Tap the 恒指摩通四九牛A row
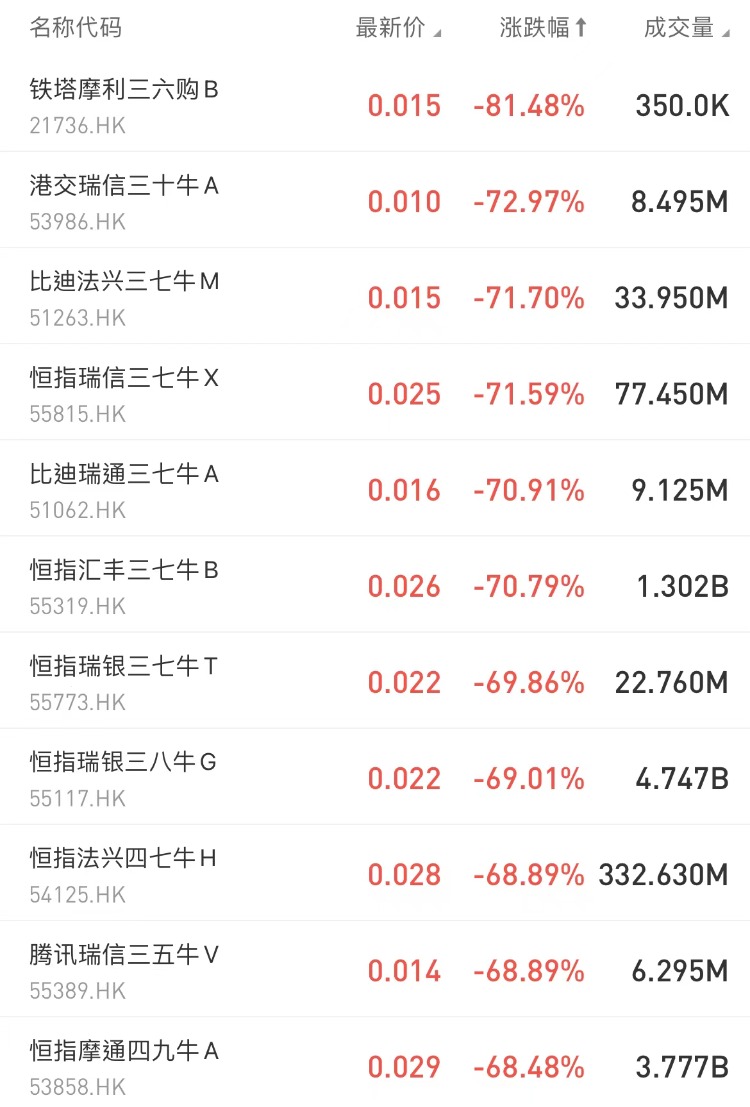This screenshot has height=1107, width=750. pyautogui.click(x=124, y=1051)
